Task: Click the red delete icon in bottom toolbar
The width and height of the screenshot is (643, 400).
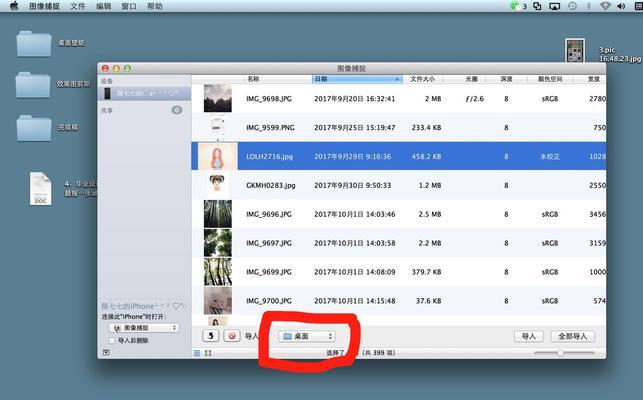Action: pyautogui.click(x=232, y=336)
